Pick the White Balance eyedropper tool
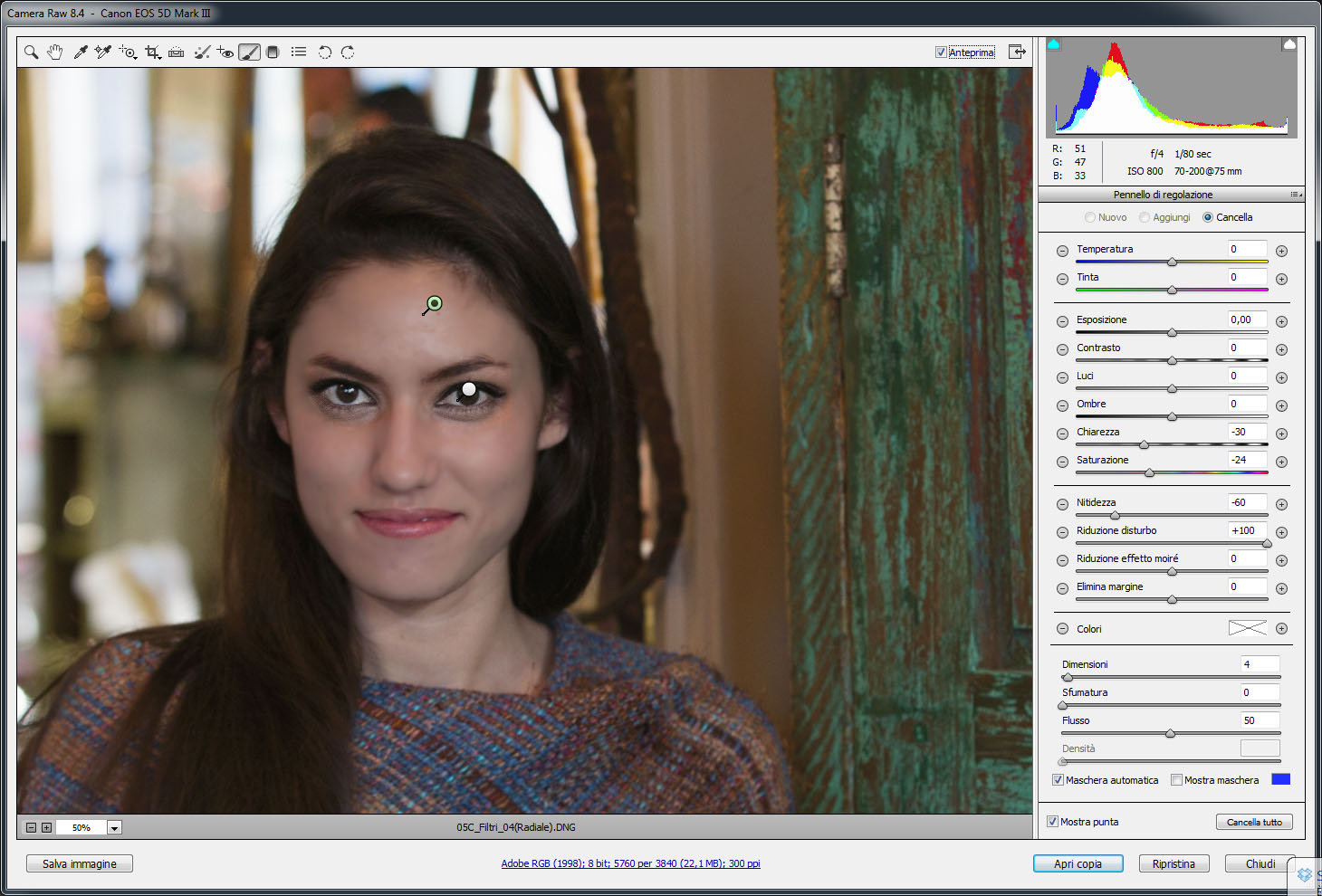 81,52
